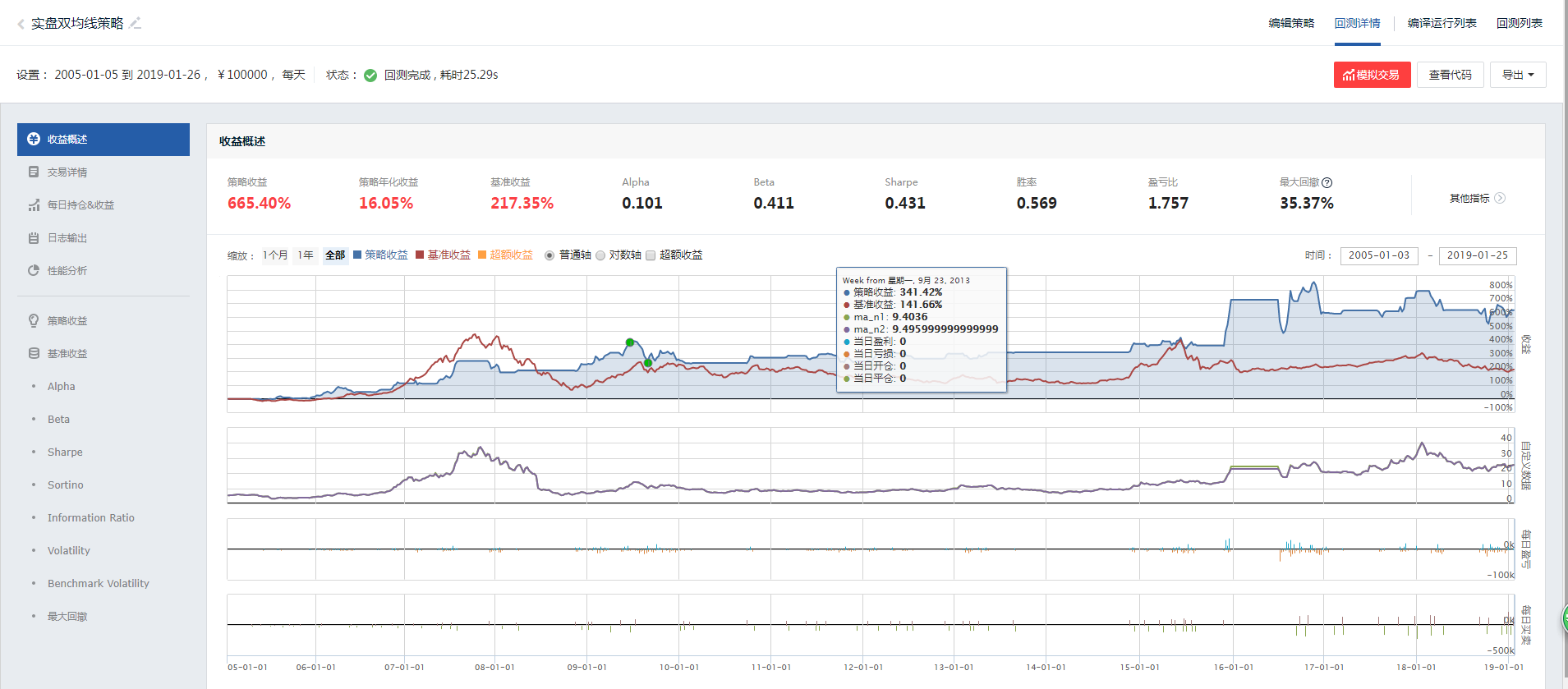Click the max drawdown value 35.37%
This screenshot has height=689, width=1568.
click(x=1307, y=203)
